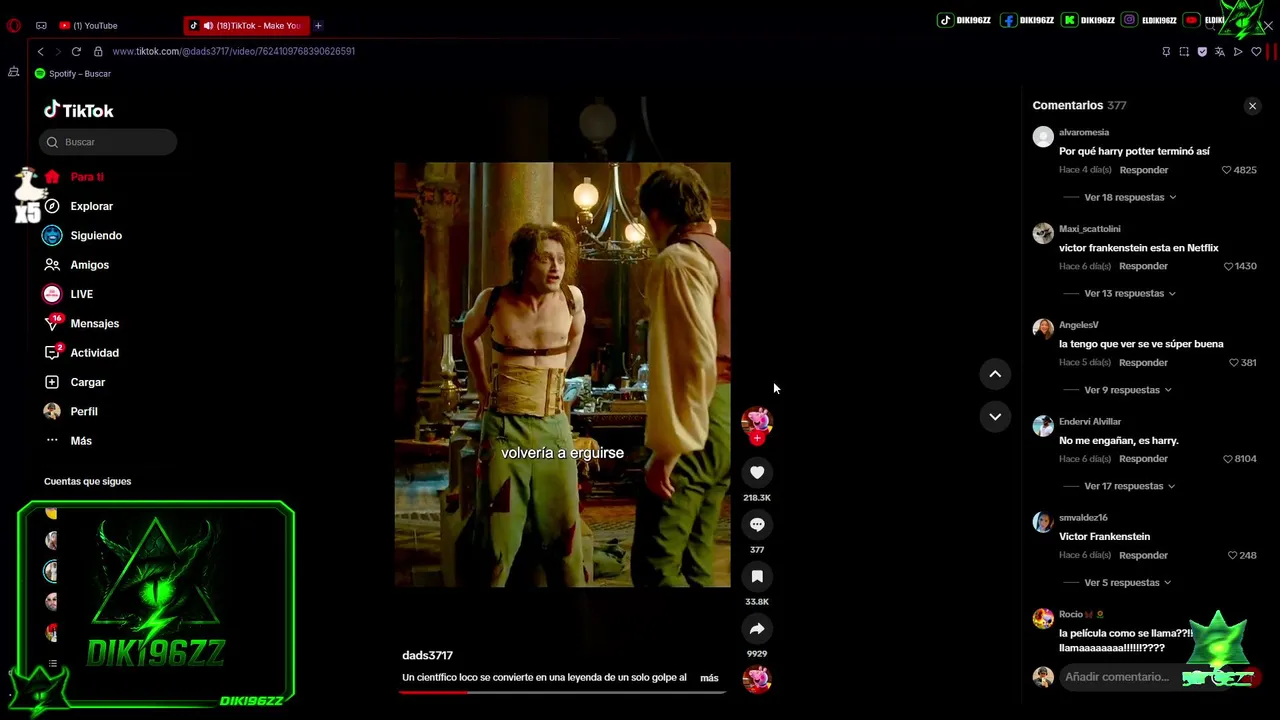Click the video progress bar

(x=562, y=691)
